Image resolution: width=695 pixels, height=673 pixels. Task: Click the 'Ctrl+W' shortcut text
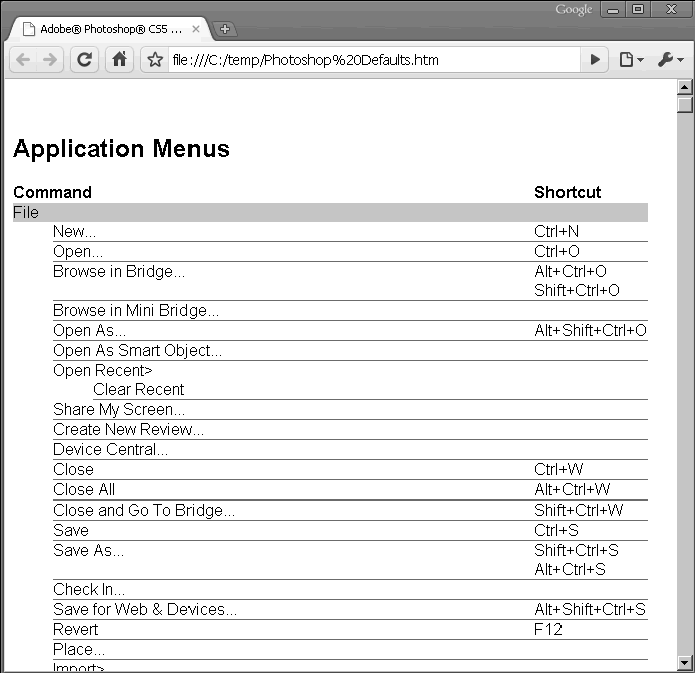pos(558,470)
